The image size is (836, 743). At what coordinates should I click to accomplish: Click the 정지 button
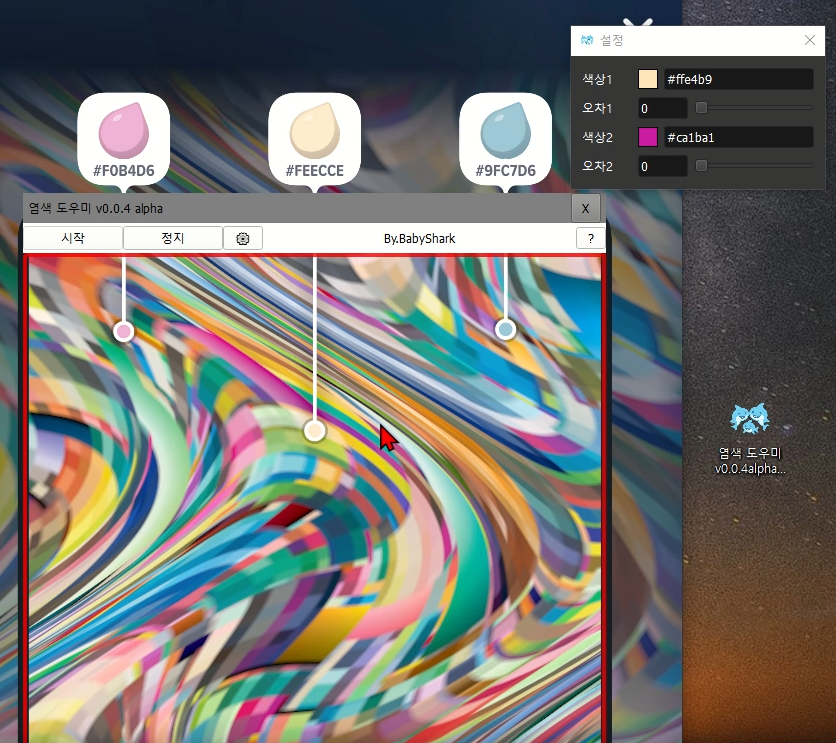173,238
